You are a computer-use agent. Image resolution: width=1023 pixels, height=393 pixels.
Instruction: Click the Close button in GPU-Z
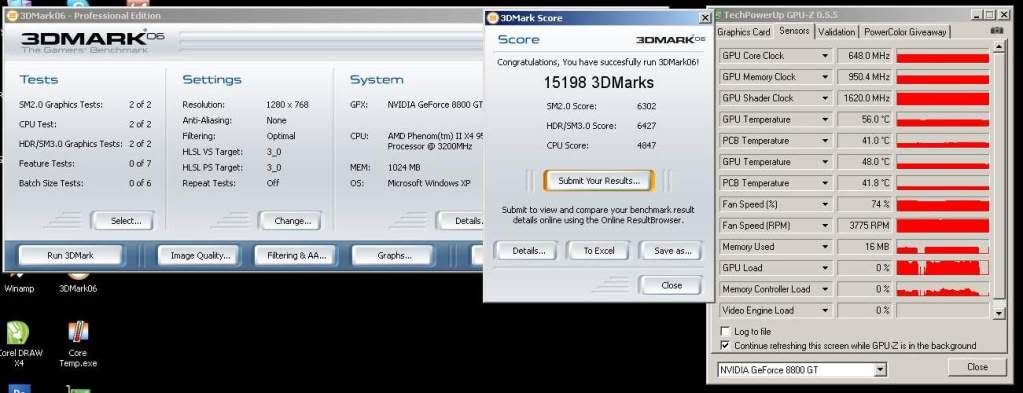click(977, 367)
